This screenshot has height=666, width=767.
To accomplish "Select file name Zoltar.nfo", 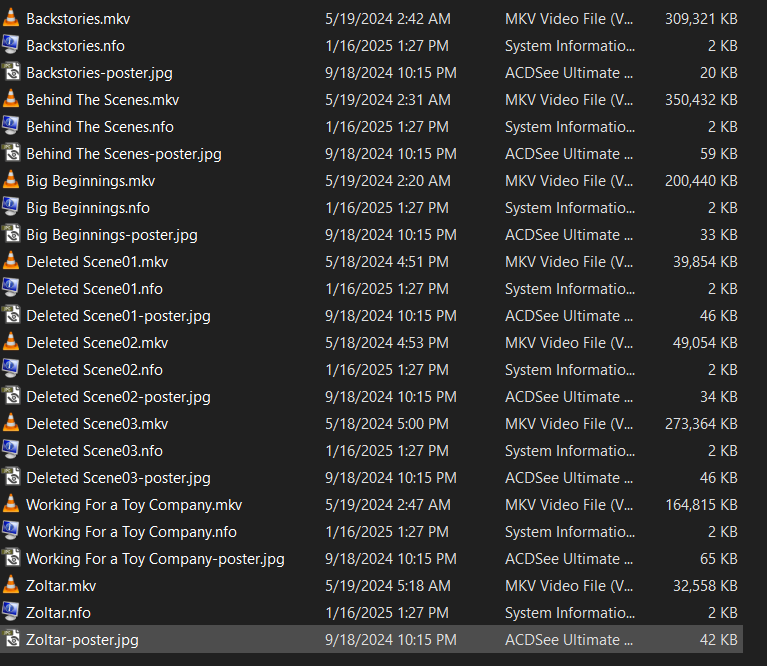I will point(58,612).
